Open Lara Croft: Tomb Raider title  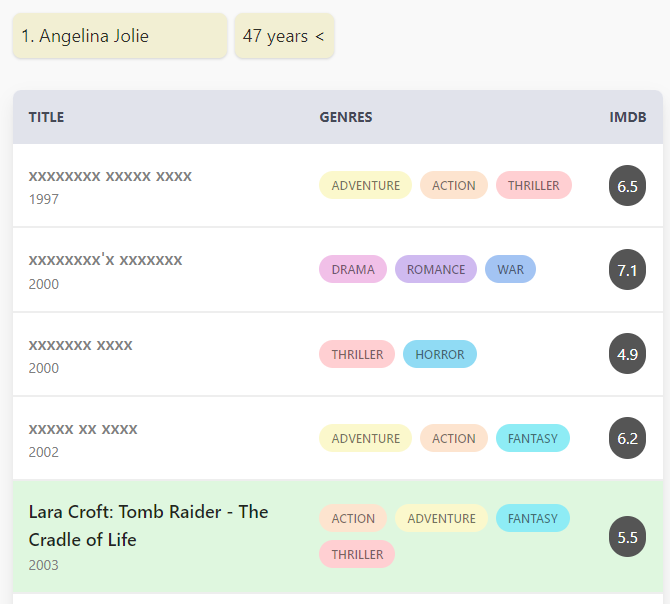(x=148, y=525)
